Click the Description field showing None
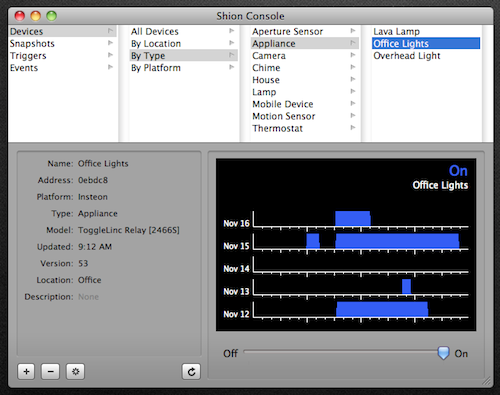 pyautogui.click(x=88, y=297)
